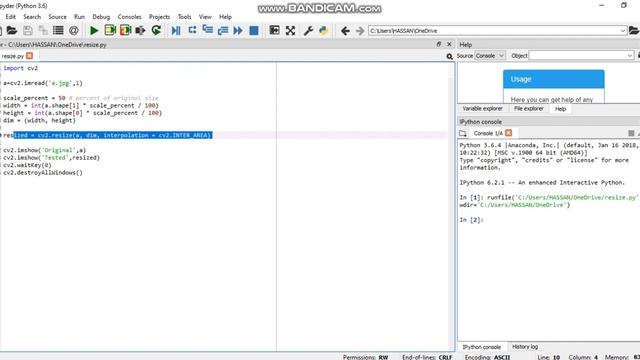Open the Source Console dropdown
Image resolution: width=640 pixels, height=360 pixels.
490,56
